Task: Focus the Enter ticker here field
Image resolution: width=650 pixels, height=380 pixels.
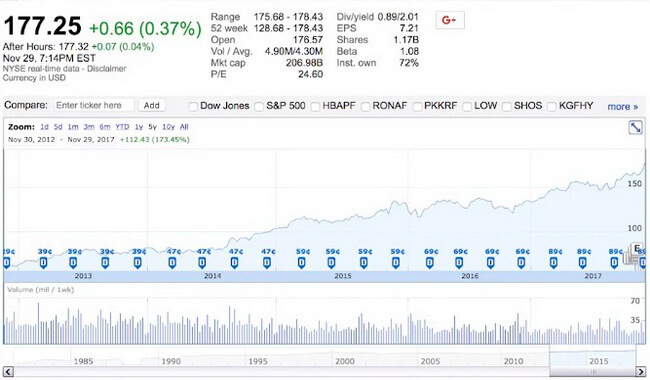Action: (94, 105)
